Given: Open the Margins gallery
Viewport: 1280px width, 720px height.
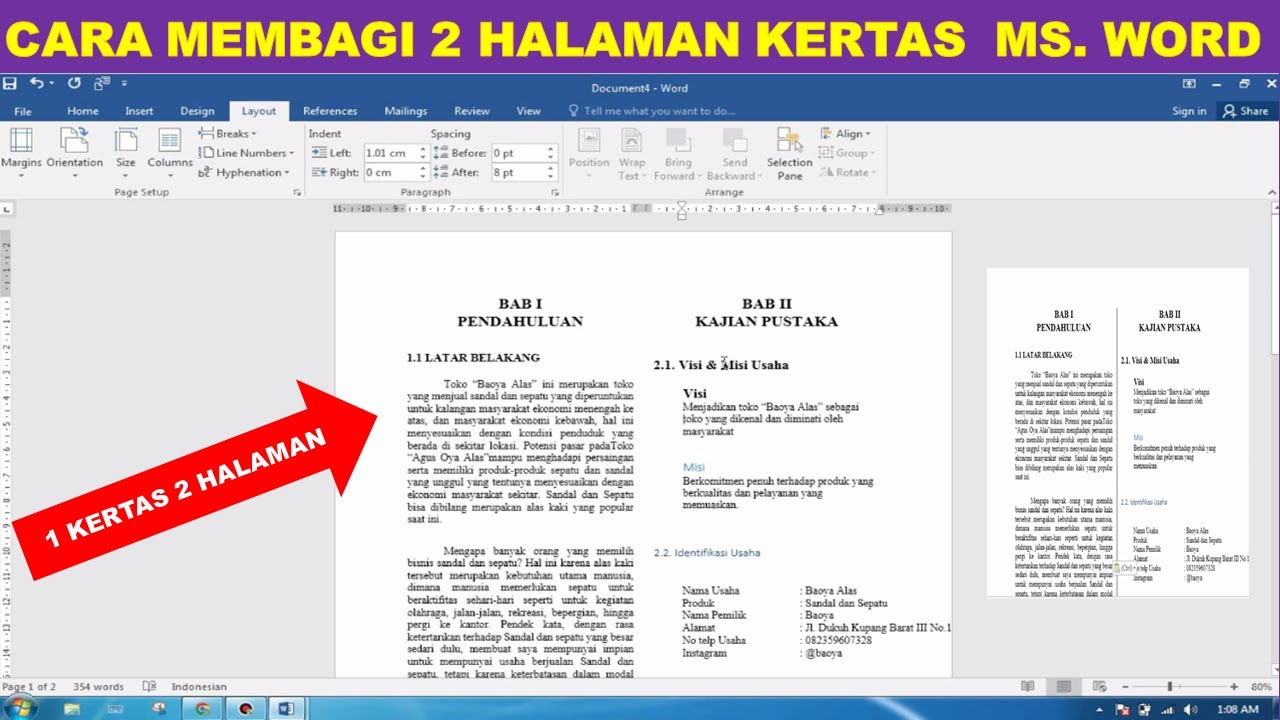Looking at the screenshot, I should [x=21, y=152].
